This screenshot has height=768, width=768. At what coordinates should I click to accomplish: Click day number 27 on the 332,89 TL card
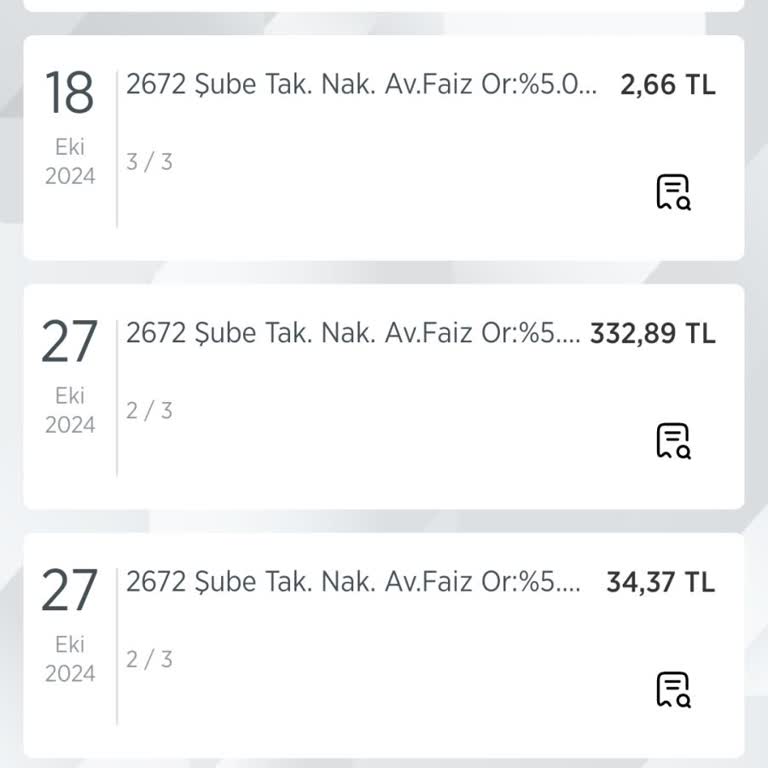[69, 343]
